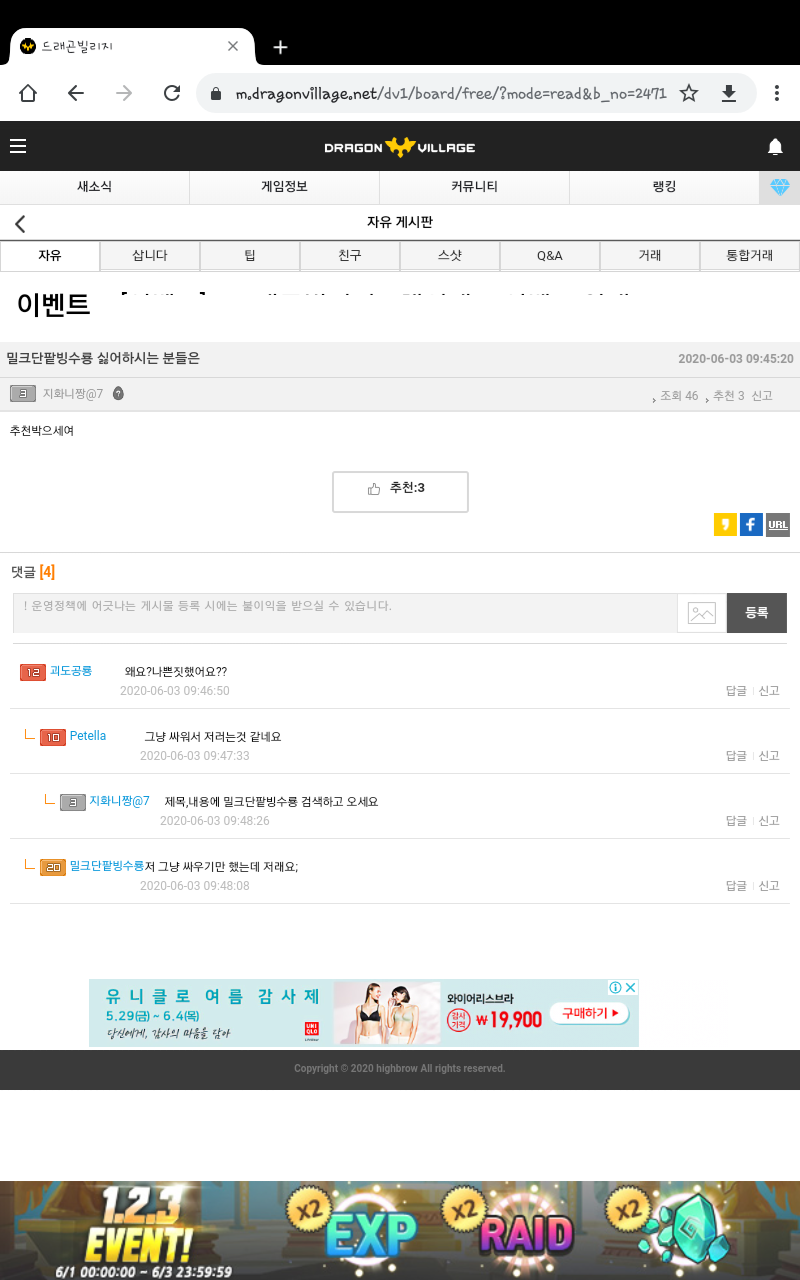The height and width of the screenshot is (1280, 800).
Task: Tap the notification bell icon
Action: [775, 147]
